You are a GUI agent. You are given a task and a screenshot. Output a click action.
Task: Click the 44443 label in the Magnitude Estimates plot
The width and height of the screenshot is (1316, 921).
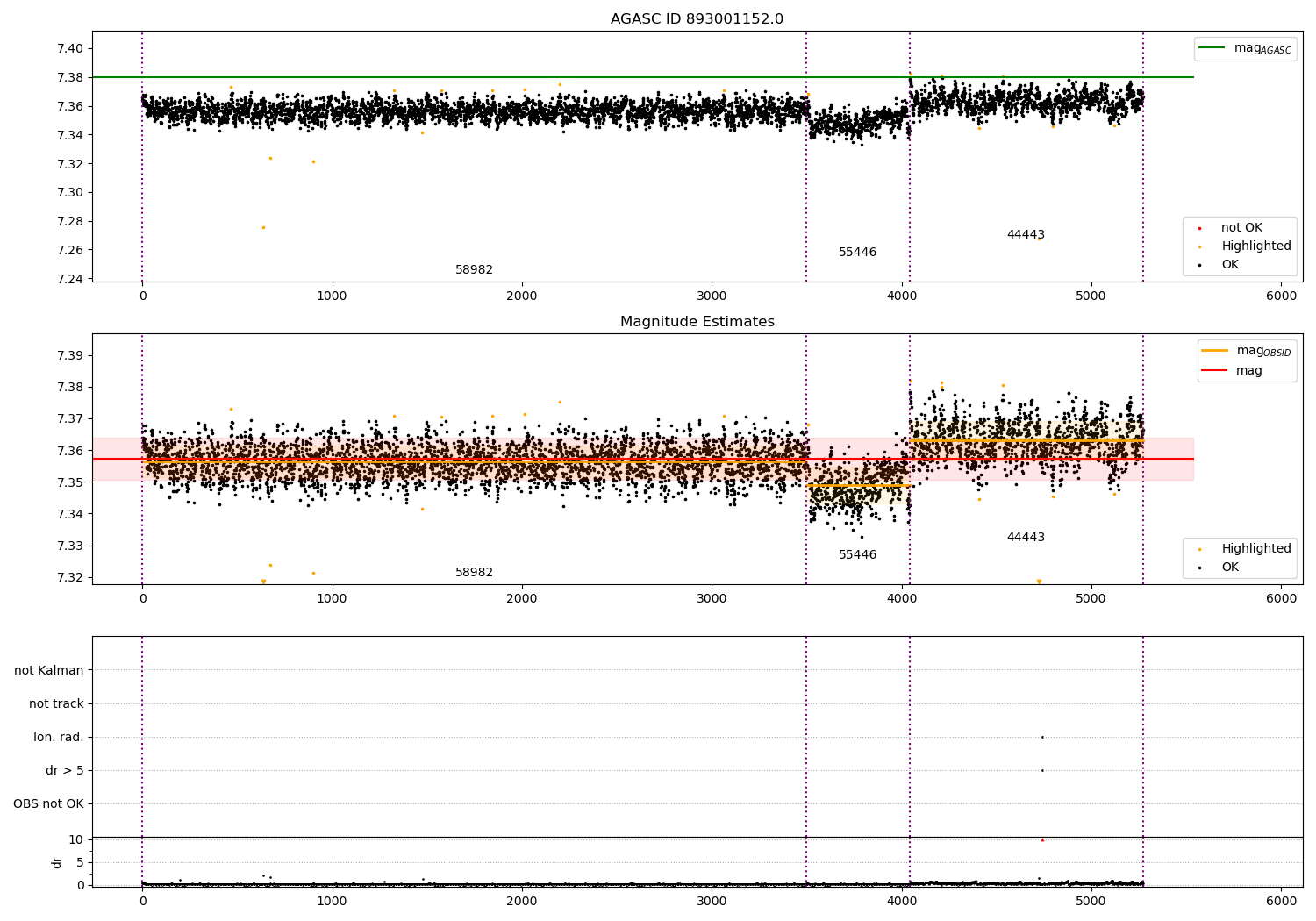click(x=1026, y=538)
